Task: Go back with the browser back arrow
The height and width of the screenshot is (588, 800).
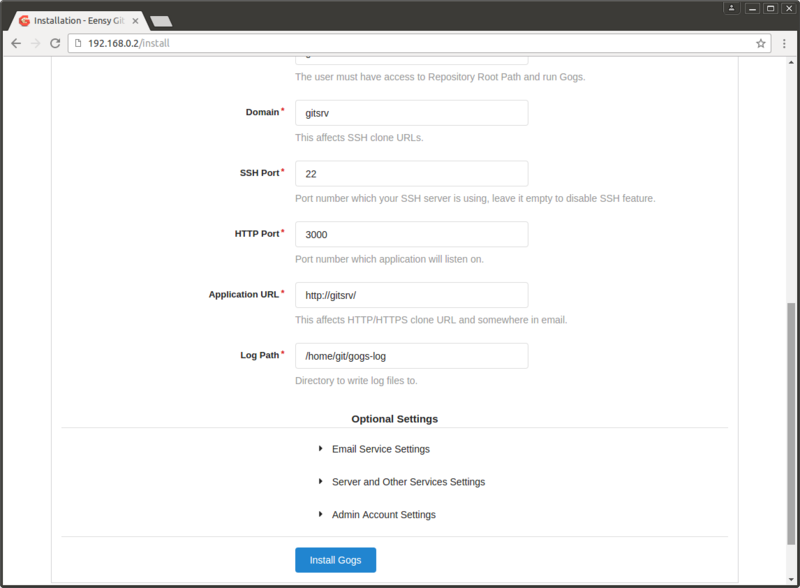Action: (x=16, y=43)
